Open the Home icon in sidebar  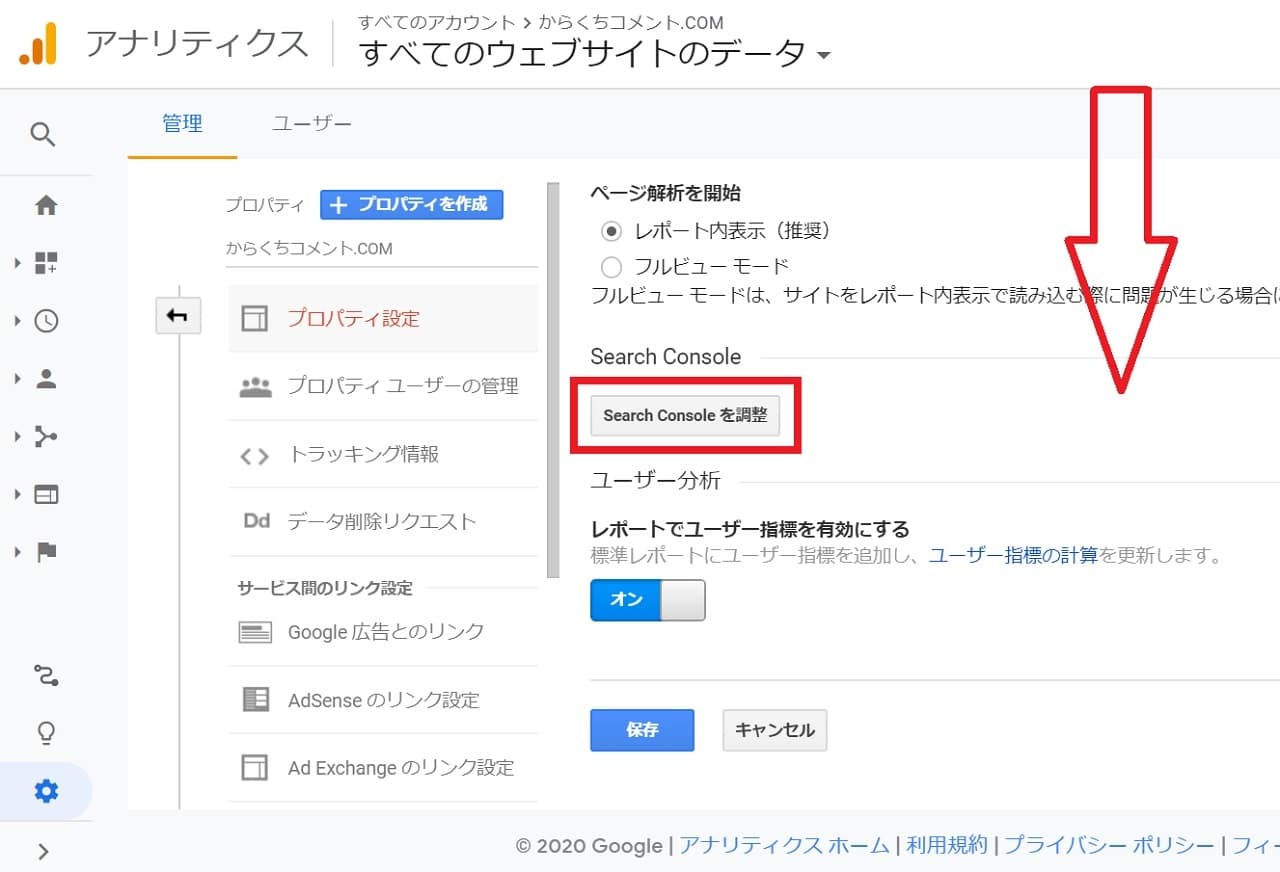coord(46,206)
